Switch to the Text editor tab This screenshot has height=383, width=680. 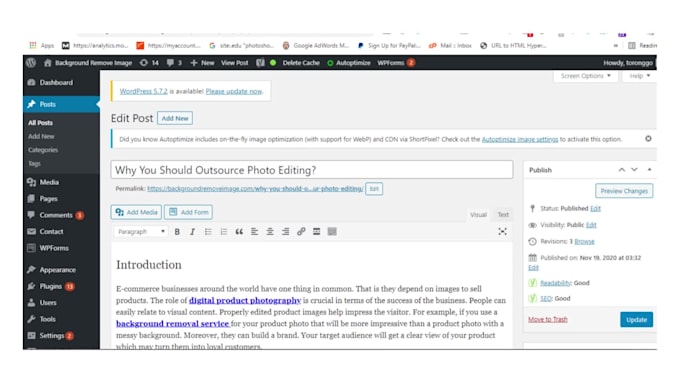point(503,215)
